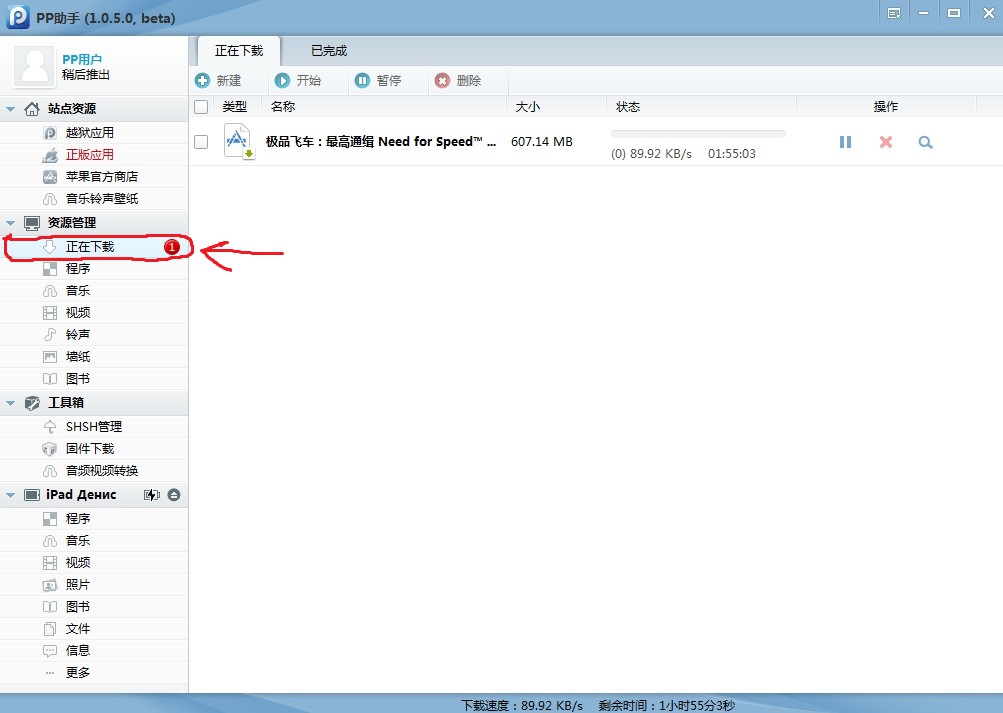Open 越狱应用 in the sidebar

tap(90, 133)
